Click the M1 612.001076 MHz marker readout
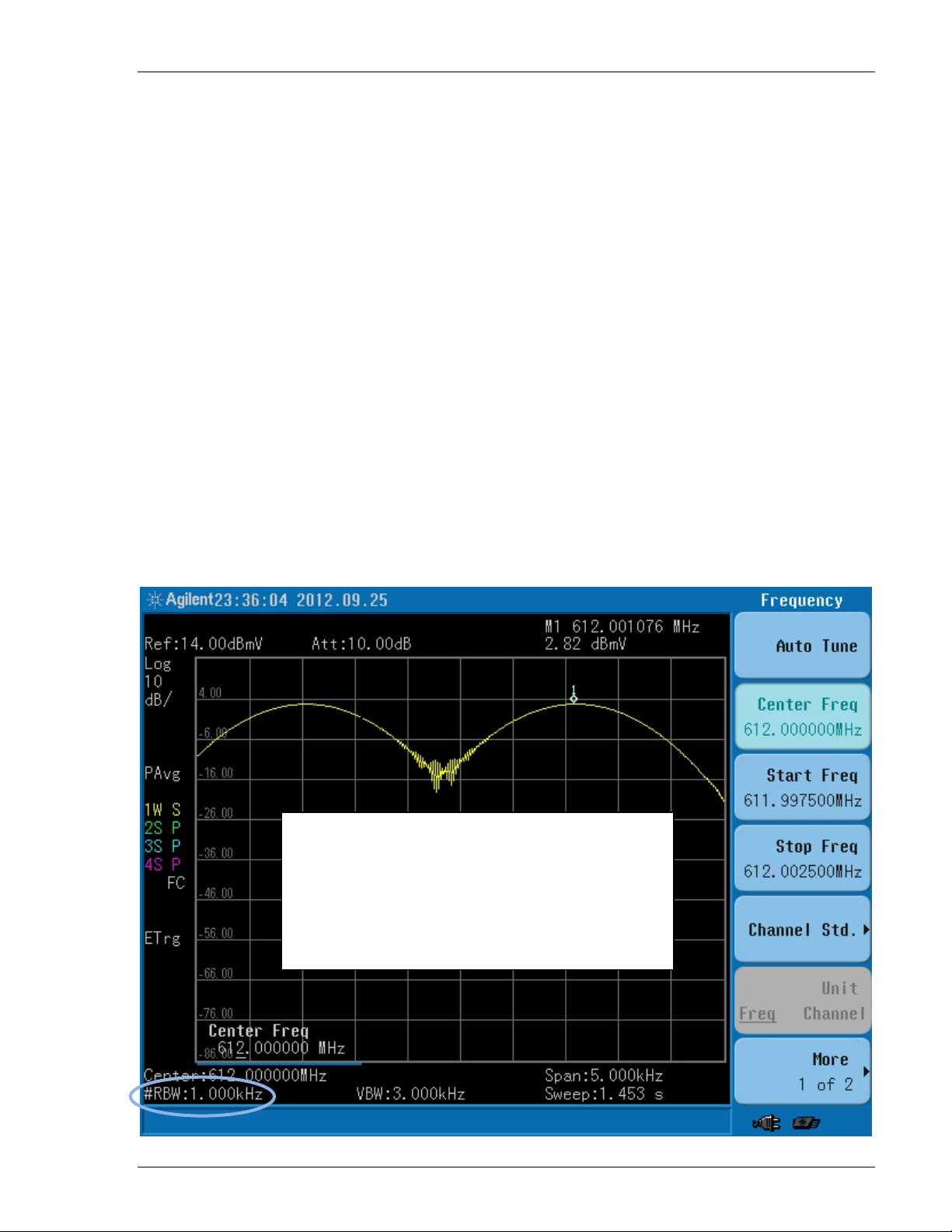 click(622, 626)
